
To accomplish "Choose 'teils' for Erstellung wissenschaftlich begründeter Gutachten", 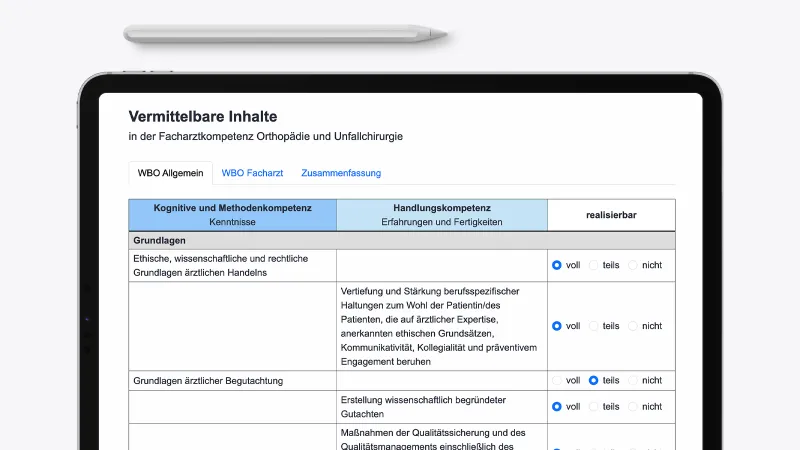I will coord(594,407).
